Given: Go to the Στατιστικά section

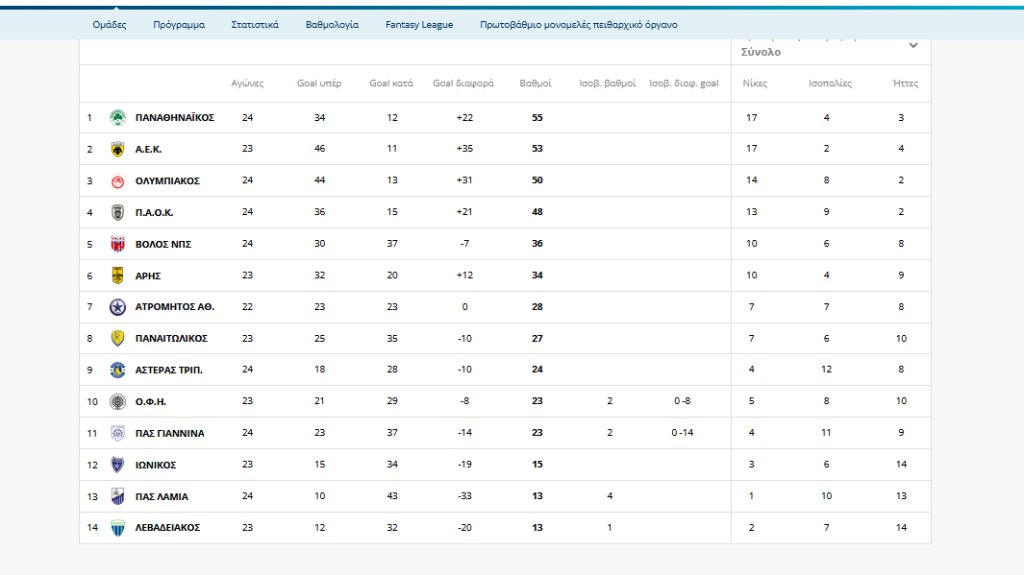Looking at the screenshot, I should point(255,25).
